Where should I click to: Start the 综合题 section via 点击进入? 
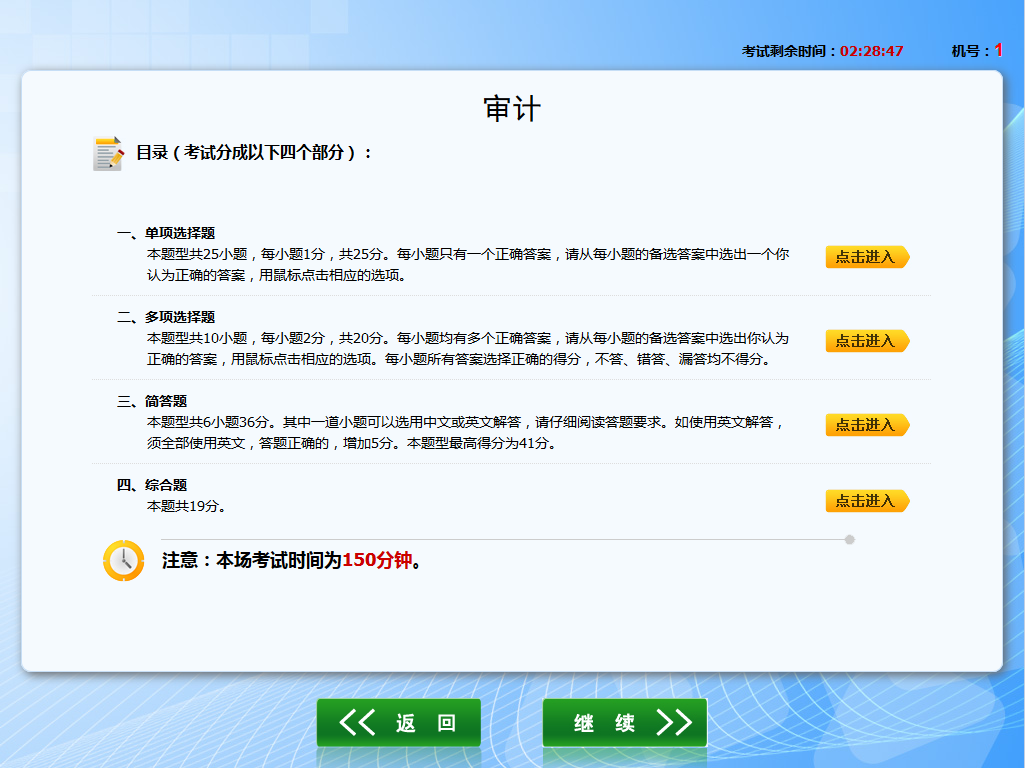[x=866, y=501]
